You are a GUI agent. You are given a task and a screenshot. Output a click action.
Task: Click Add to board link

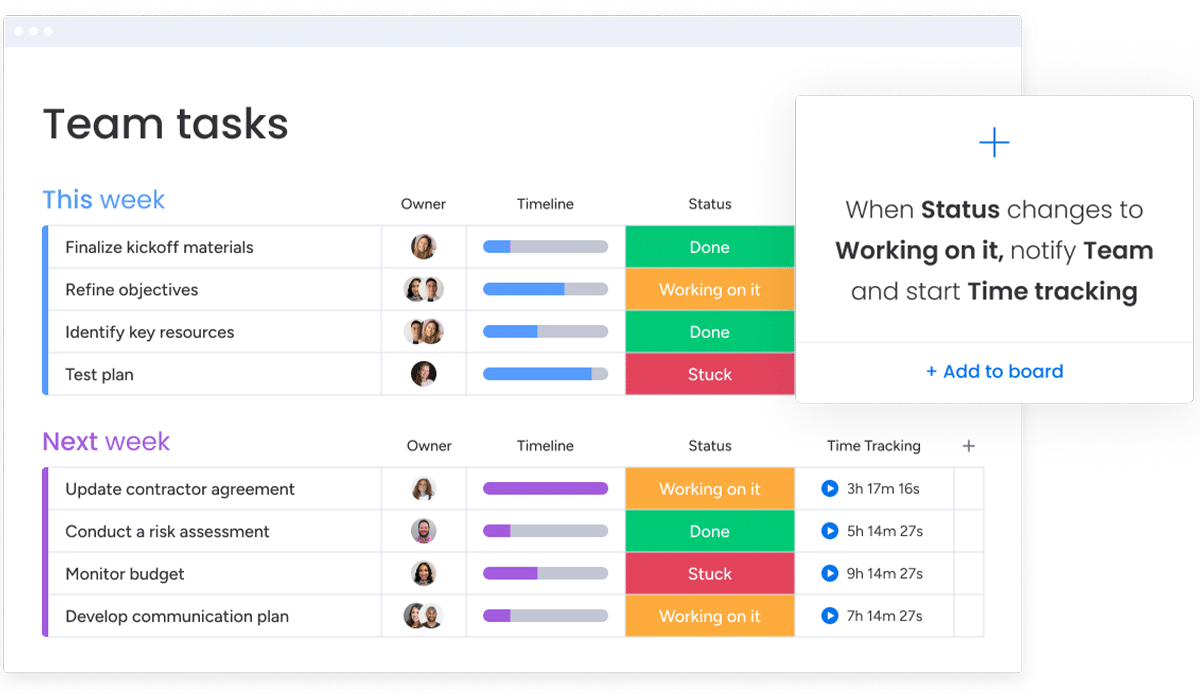[x=994, y=371]
